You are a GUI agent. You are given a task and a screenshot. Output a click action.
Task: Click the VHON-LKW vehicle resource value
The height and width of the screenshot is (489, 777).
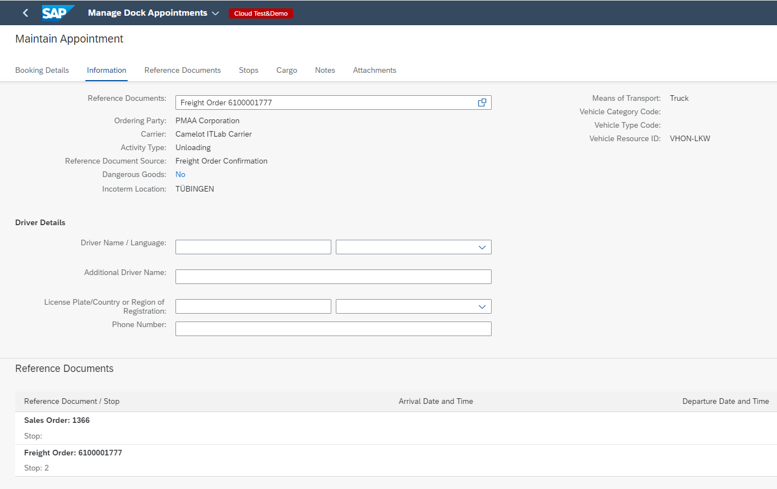(x=690, y=139)
